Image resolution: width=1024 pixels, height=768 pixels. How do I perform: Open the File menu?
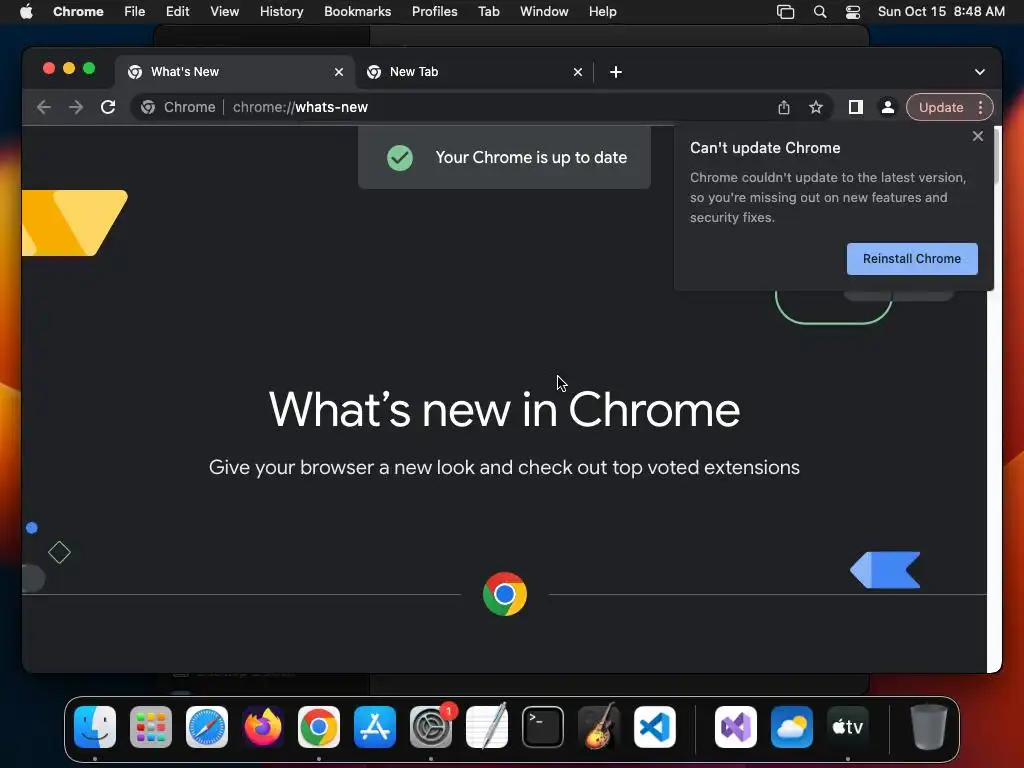(x=135, y=11)
